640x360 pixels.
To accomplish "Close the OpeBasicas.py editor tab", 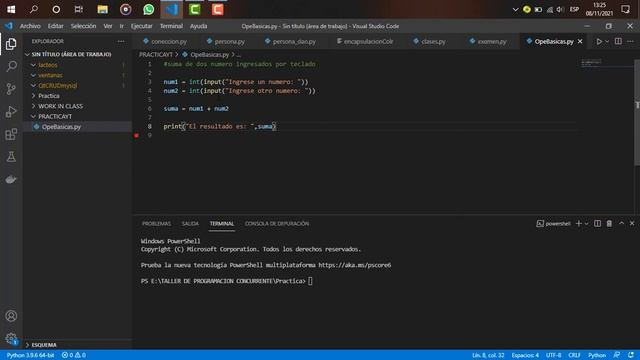I will tap(580, 41).
